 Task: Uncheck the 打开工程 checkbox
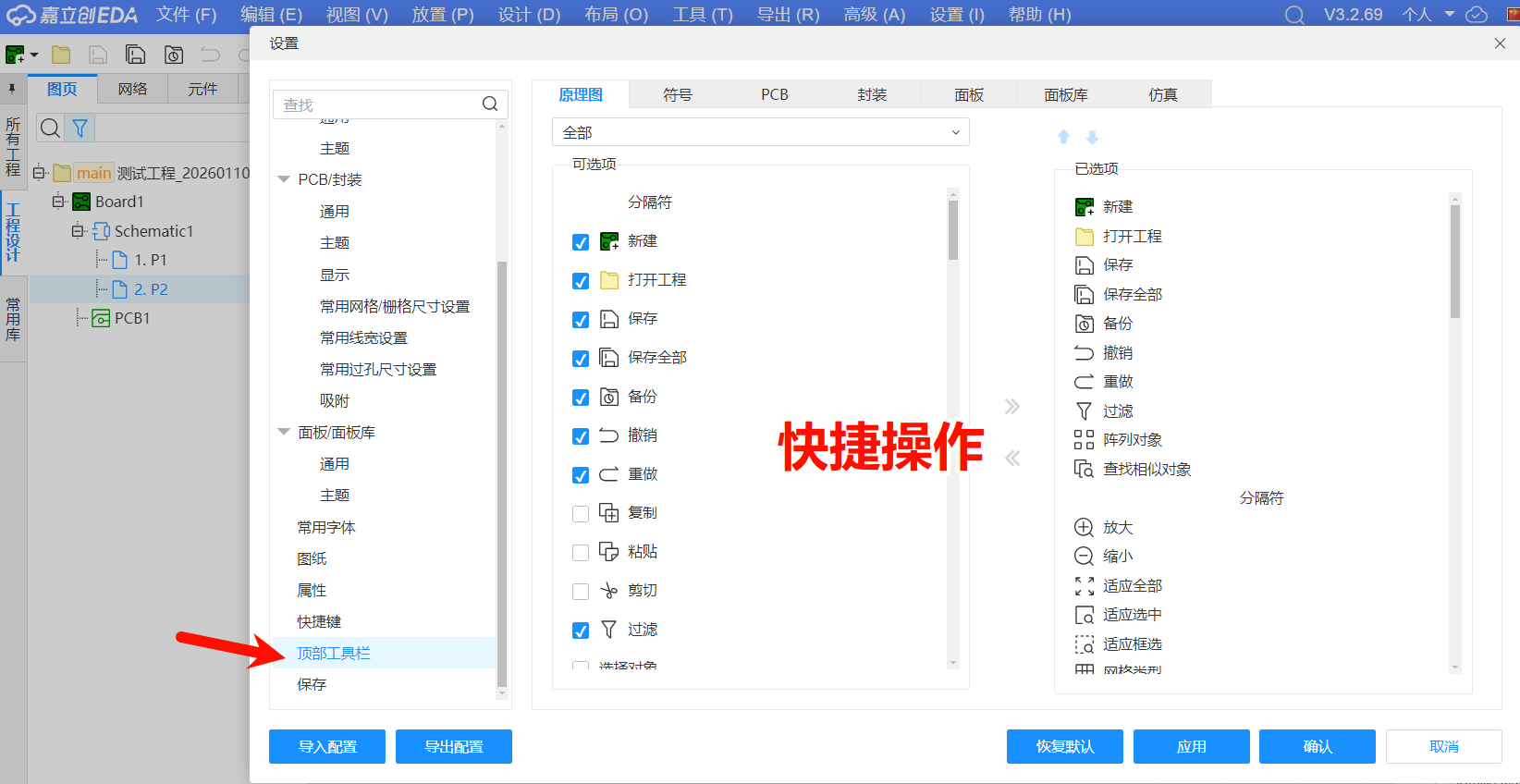581,281
